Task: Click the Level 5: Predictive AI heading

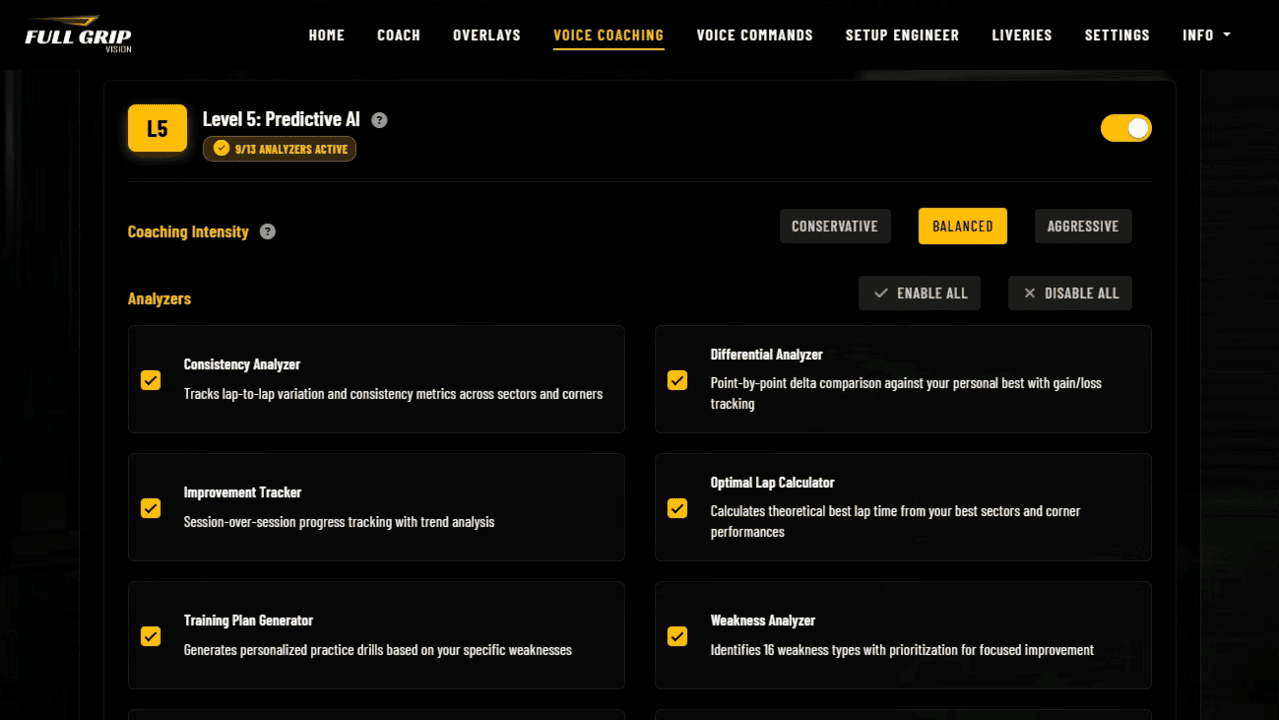Action: 281,120
